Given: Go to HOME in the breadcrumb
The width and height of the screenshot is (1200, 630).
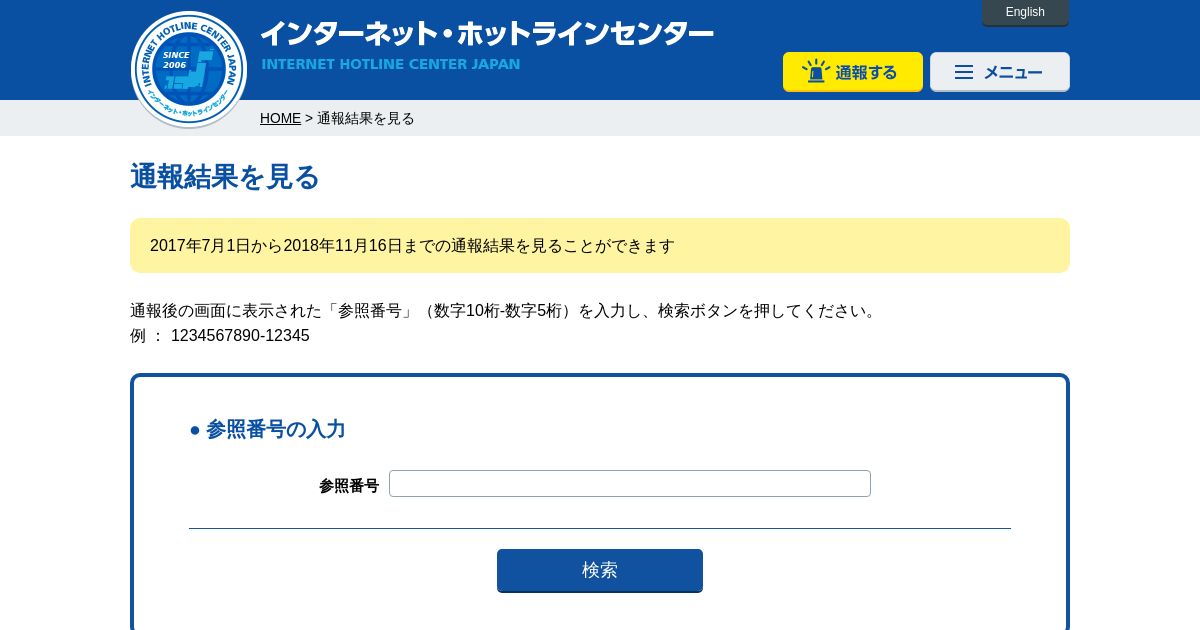Looking at the screenshot, I should pos(280,118).
